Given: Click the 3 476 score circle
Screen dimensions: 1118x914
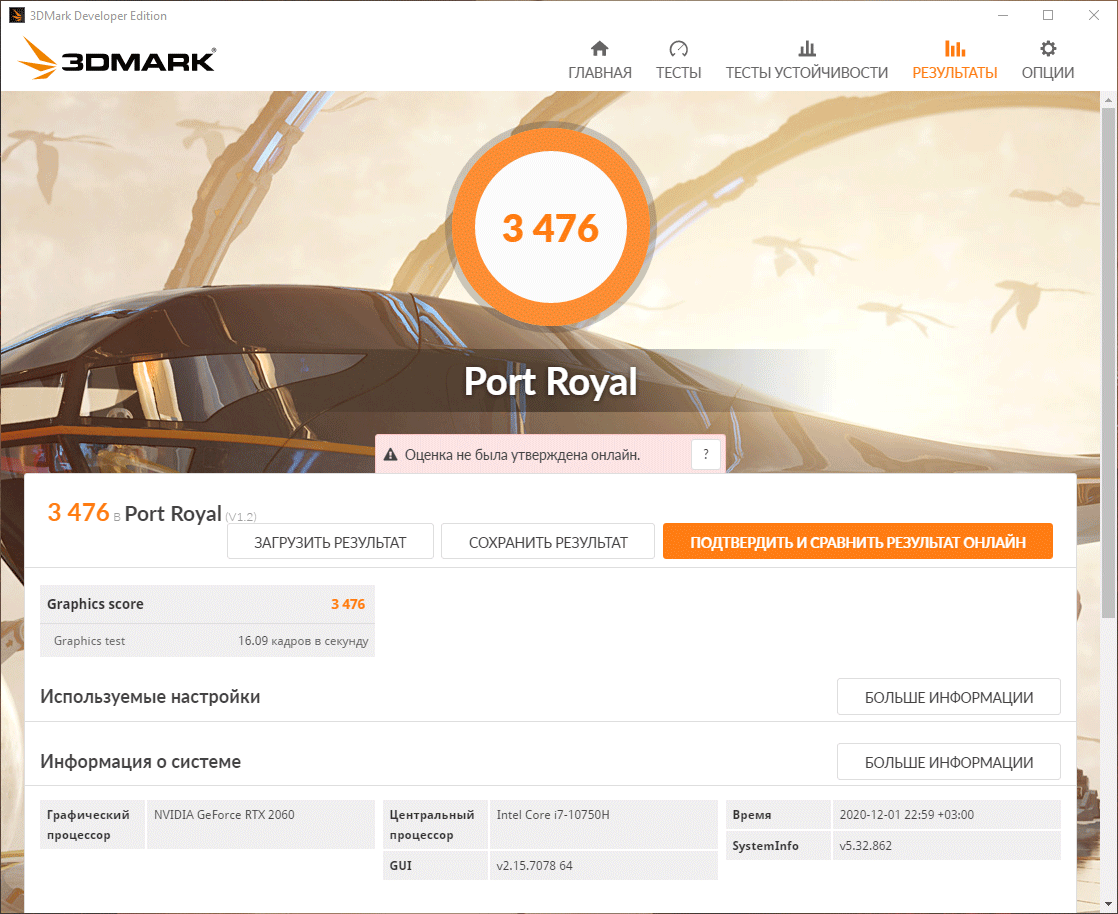Looking at the screenshot, I should tap(550, 228).
